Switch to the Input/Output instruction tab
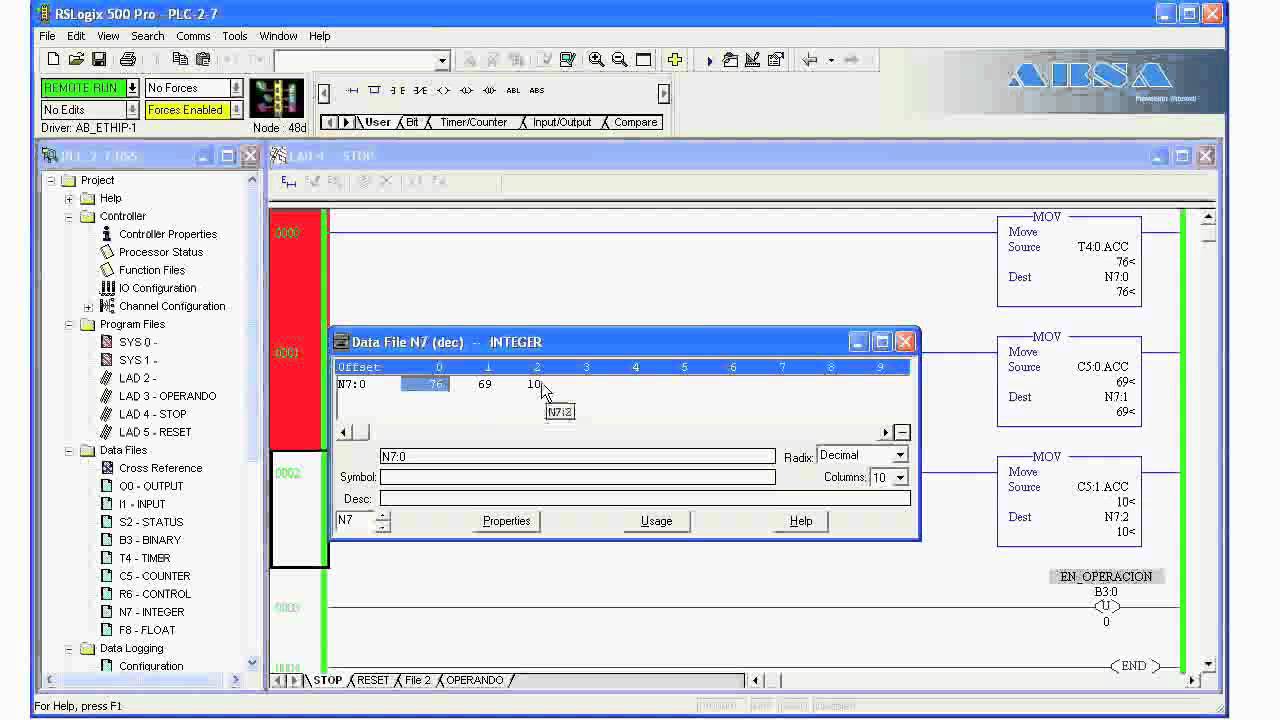This screenshot has width=1280, height=720. pyautogui.click(x=561, y=122)
